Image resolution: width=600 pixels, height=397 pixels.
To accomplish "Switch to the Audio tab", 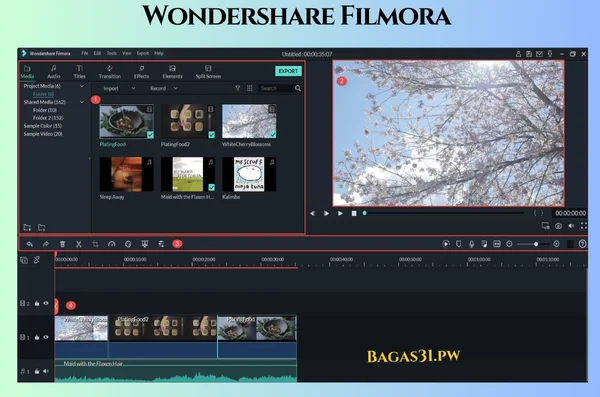I will pyautogui.click(x=54, y=72).
